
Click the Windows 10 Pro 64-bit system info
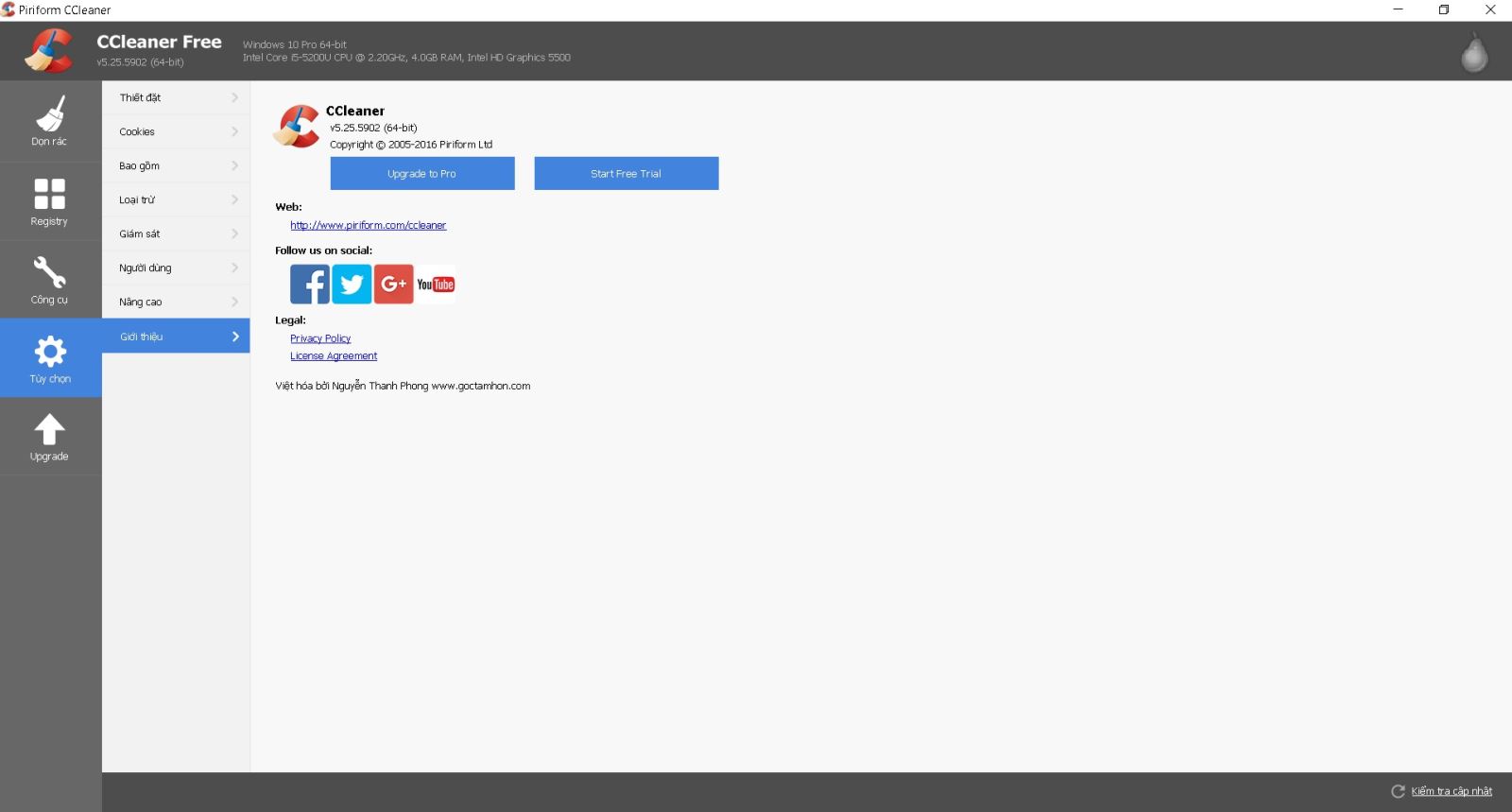[295, 44]
